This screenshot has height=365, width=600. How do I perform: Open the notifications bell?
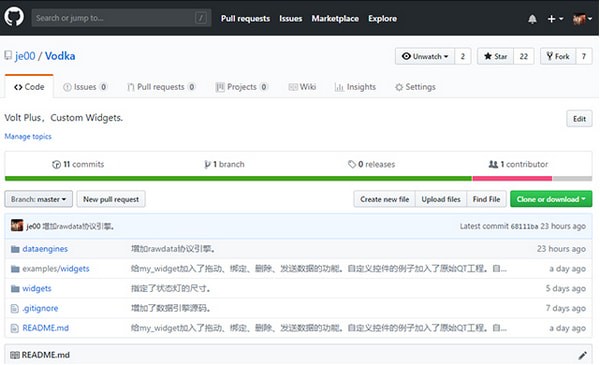click(x=532, y=19)
